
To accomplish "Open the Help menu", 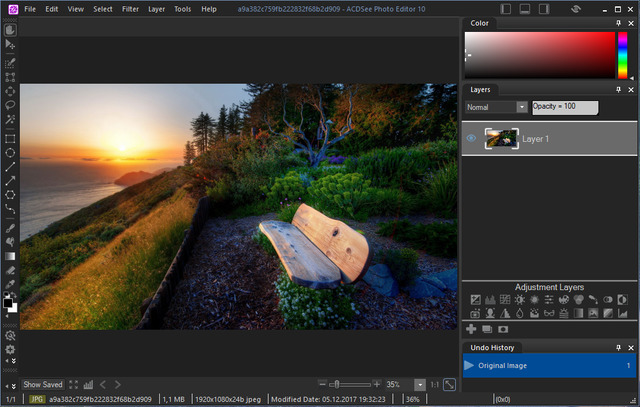I will click(x=209, y=9).
